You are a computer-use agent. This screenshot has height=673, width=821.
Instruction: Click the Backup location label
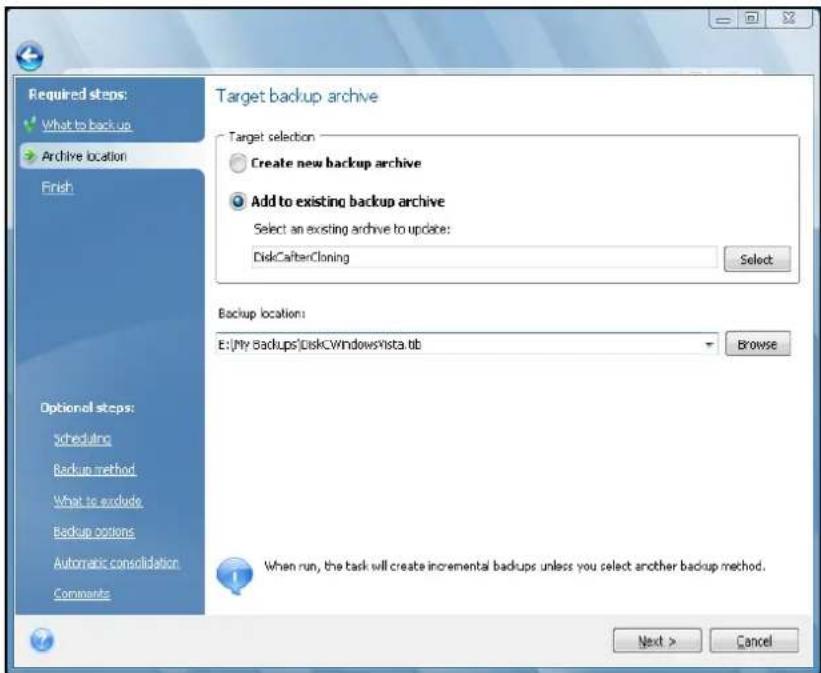261,314
